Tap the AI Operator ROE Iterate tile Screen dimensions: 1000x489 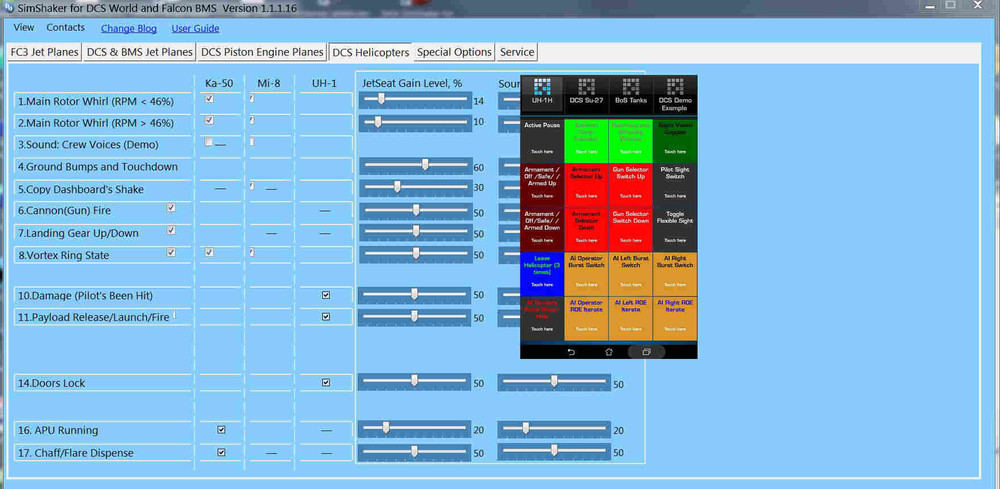pyautogui.click(x=586, y=318)
